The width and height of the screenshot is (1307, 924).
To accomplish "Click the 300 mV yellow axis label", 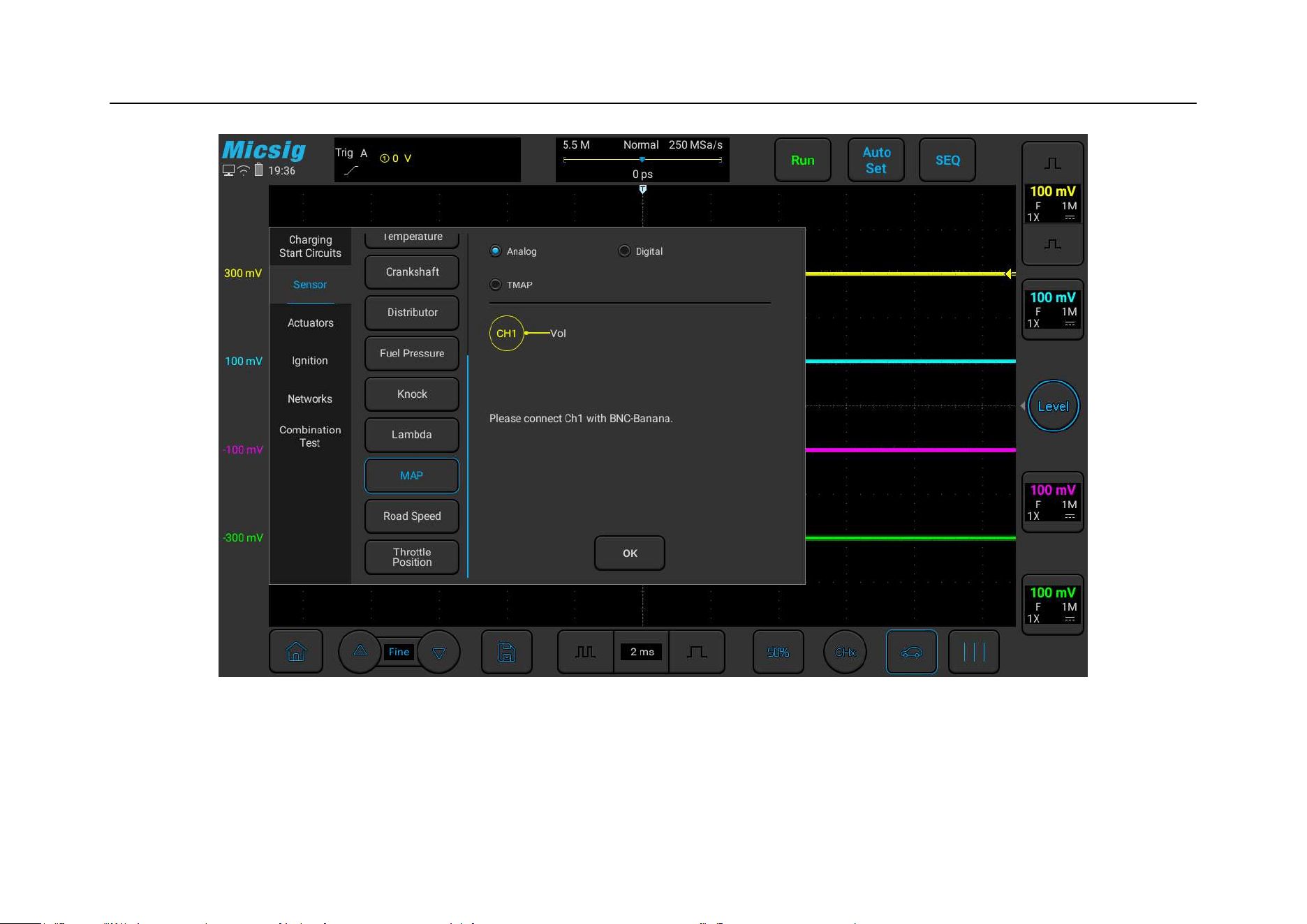I will (243, 274).
